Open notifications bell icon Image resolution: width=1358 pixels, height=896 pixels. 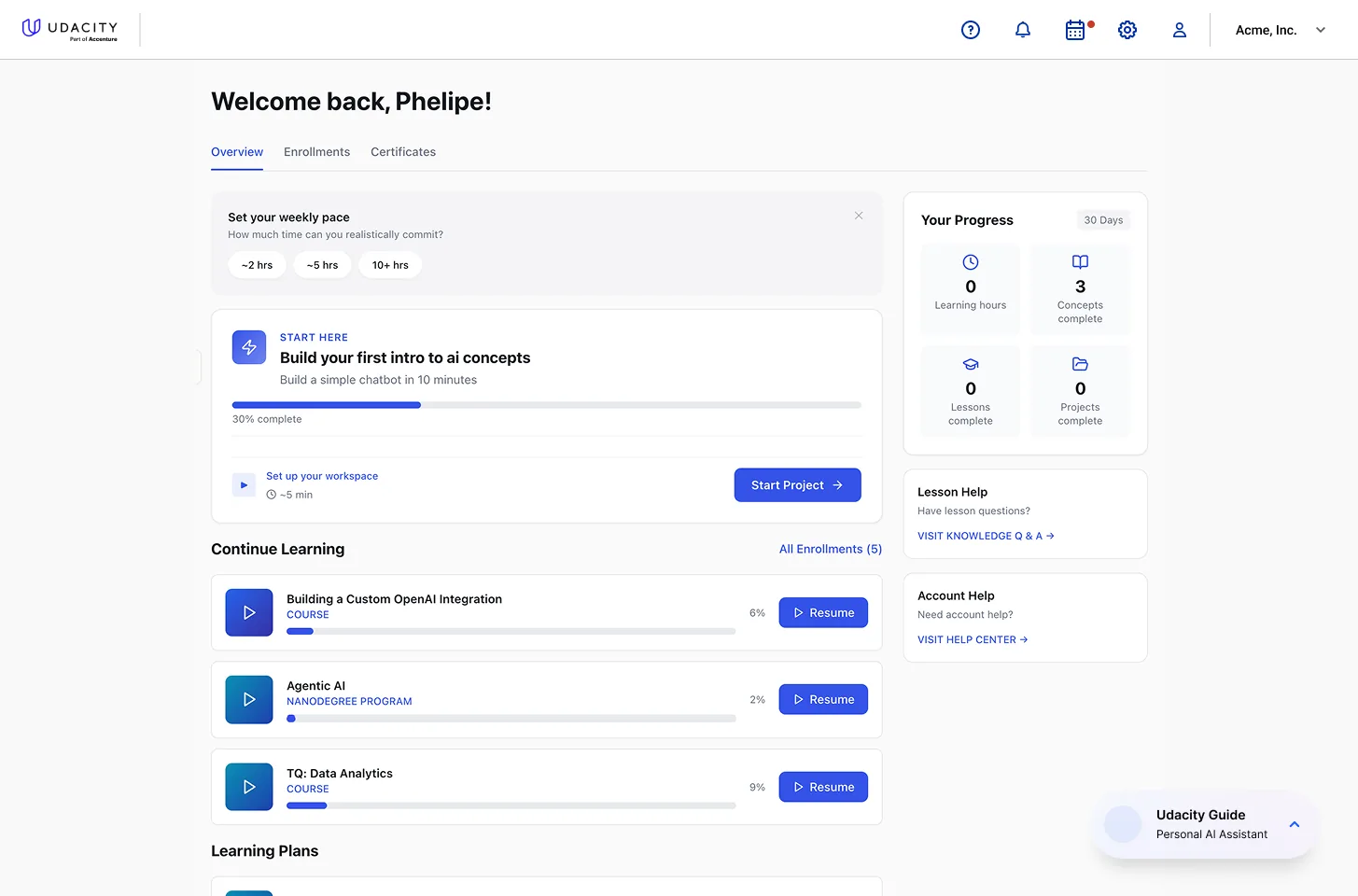(x=1023, y=30)
